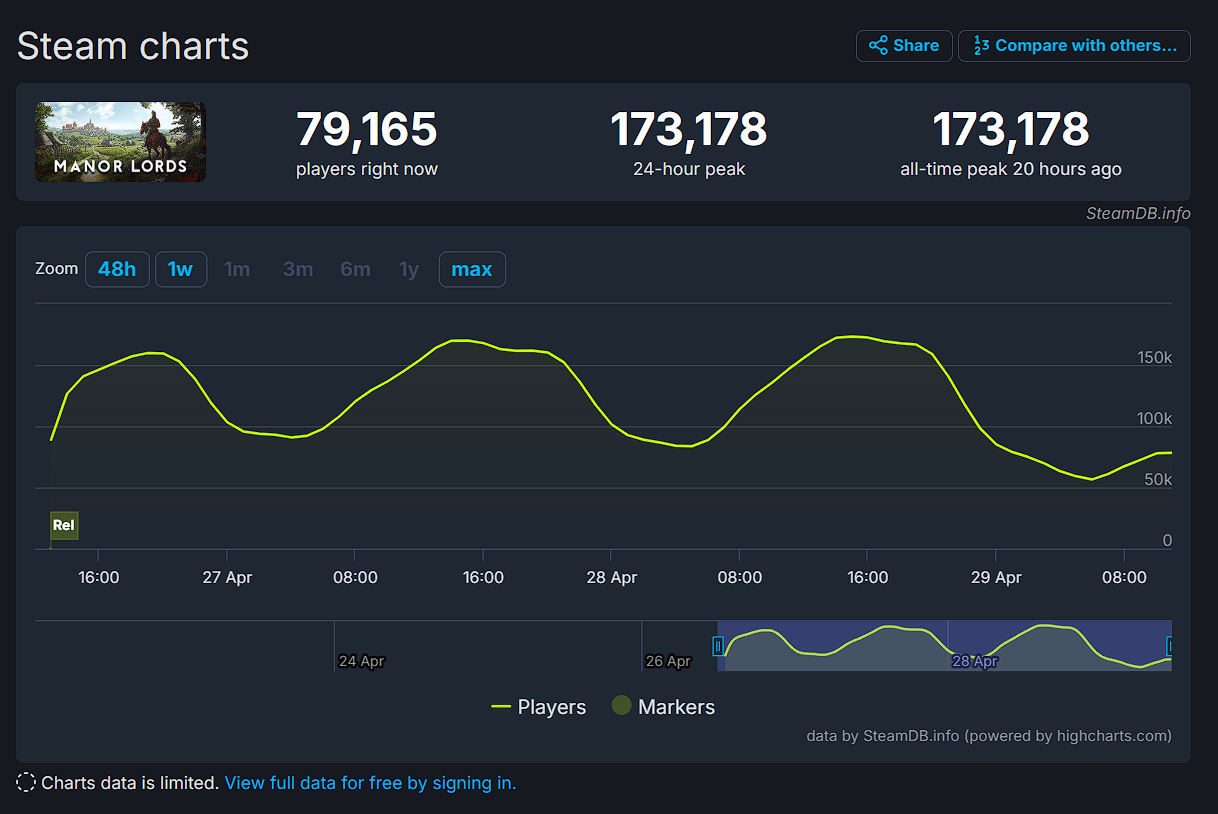Click the yellow-green Players line legend icon
The height and width of the screenshot is (814, 1218).
coord(501,707)
